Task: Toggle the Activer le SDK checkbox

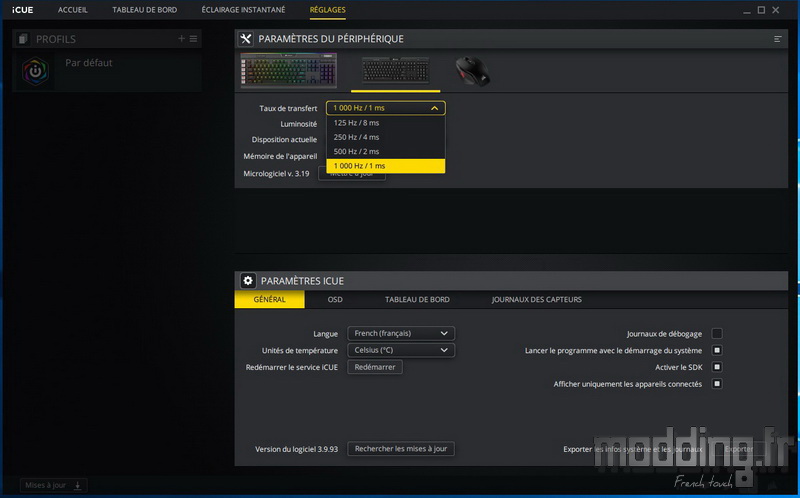Action: pyautogui.click(x=717, y=367)
